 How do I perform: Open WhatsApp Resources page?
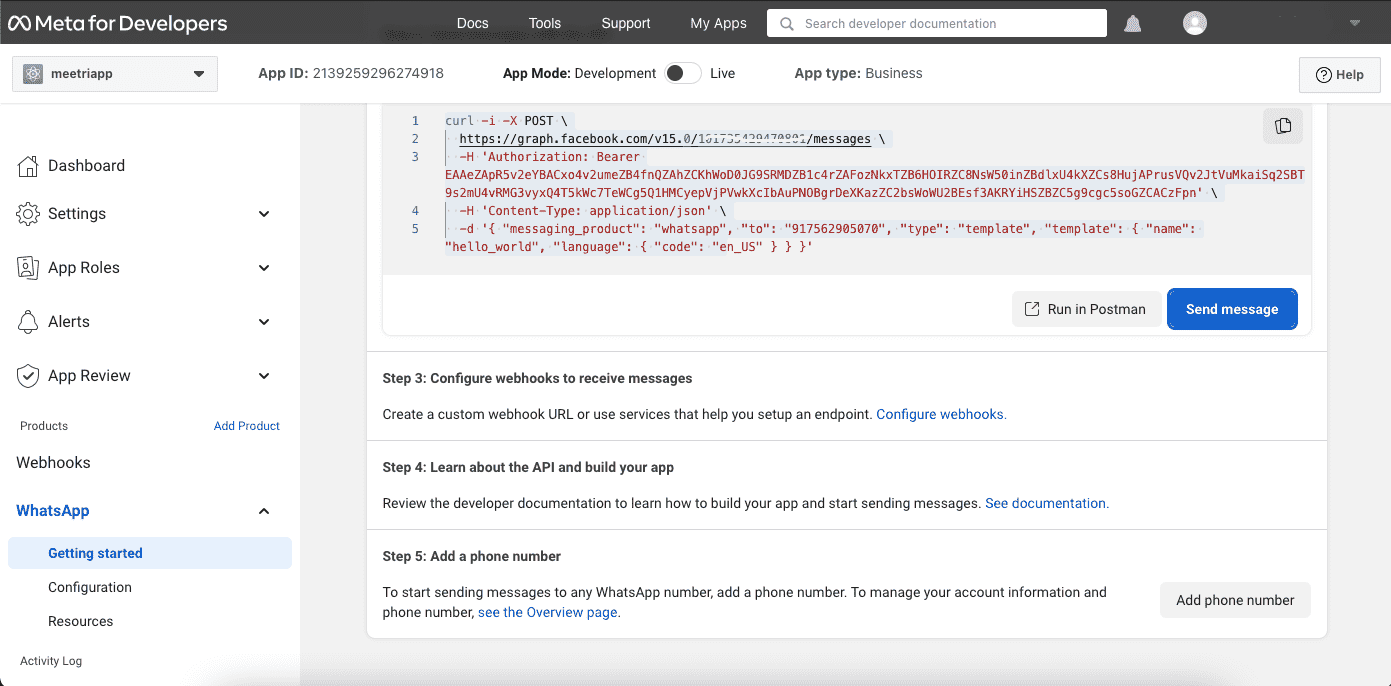[81, 621]
